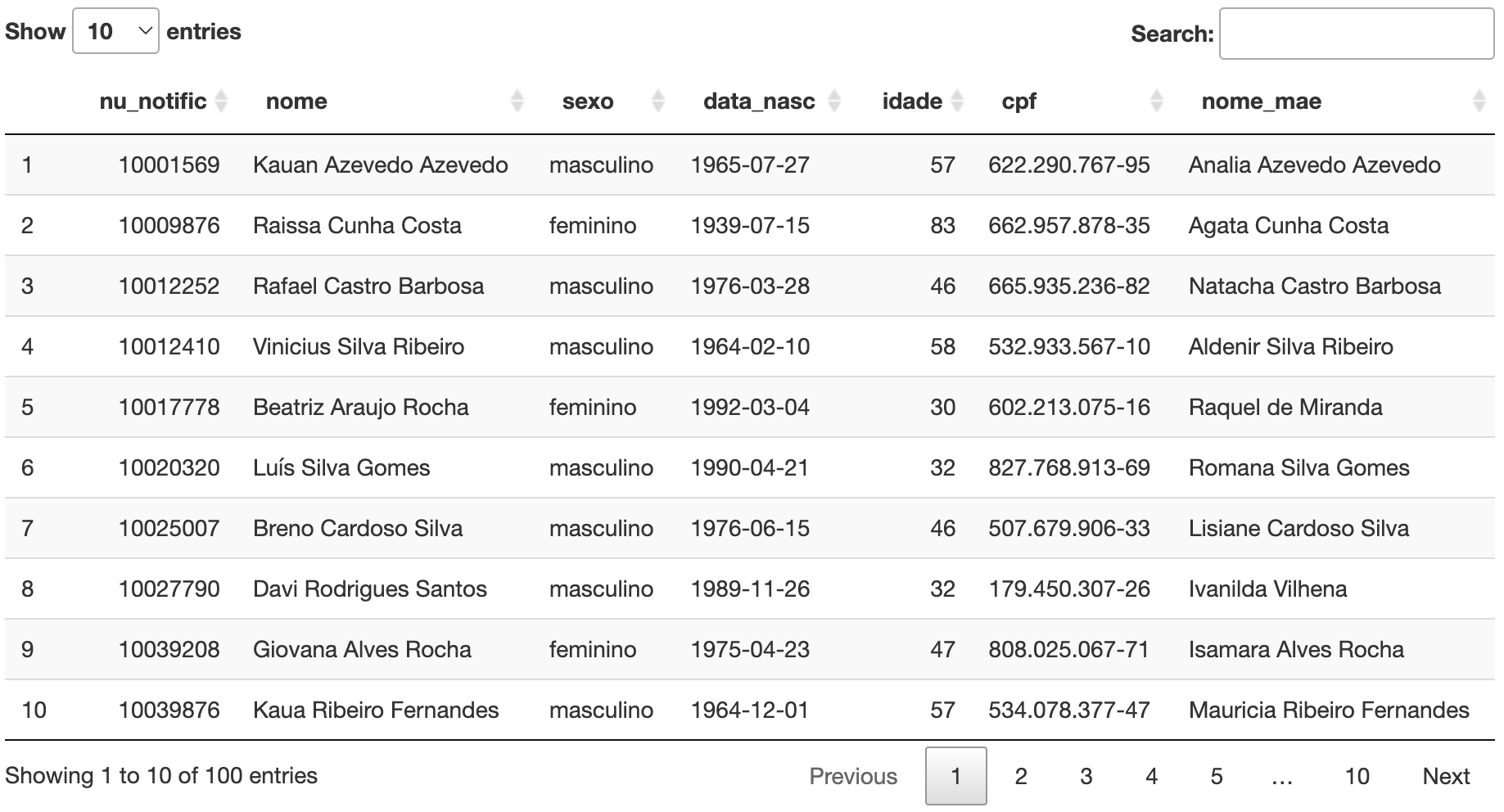
Task: Click inside the Search input field
Action: click(1357, 34)
